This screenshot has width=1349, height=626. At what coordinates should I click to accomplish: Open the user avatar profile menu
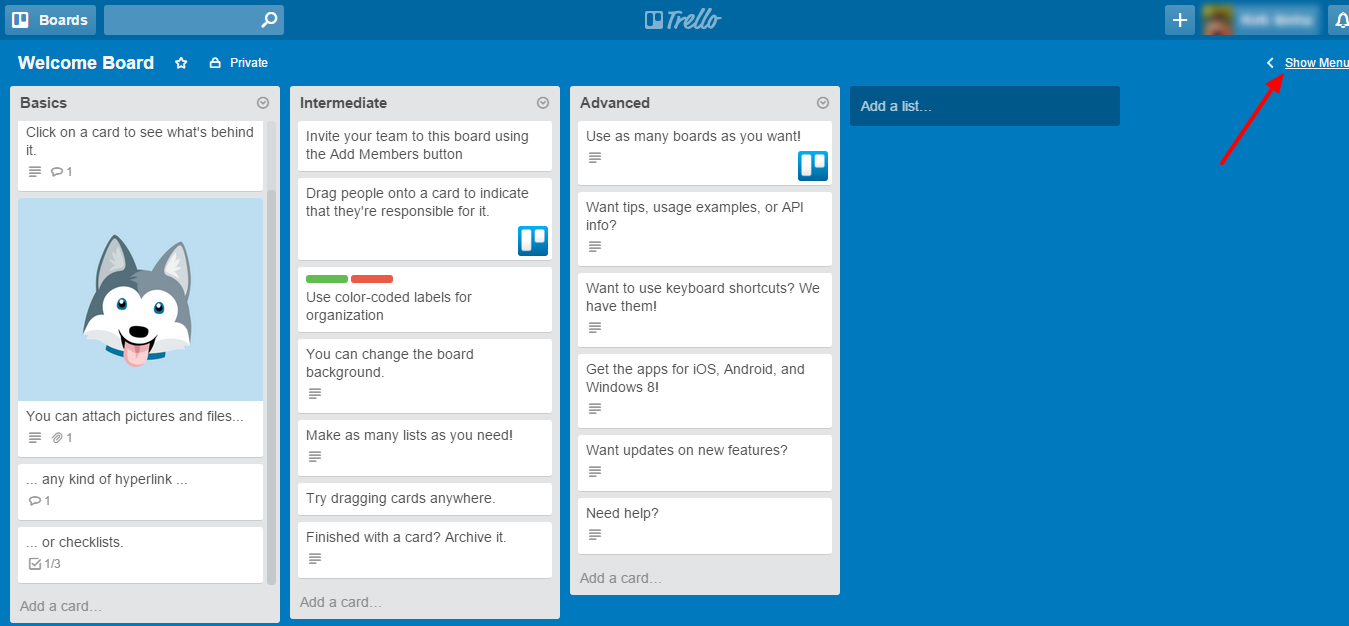(1260, 20)
